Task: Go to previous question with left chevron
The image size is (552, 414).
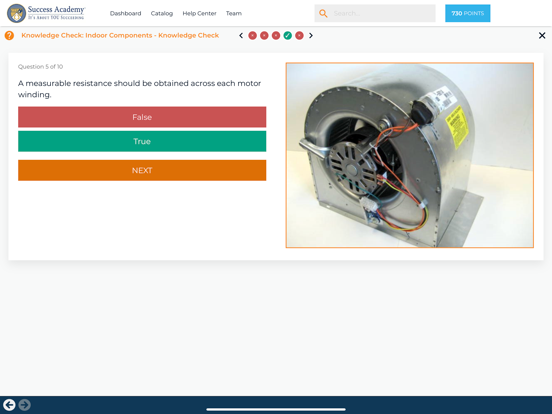Action: (x=241, y=36)
